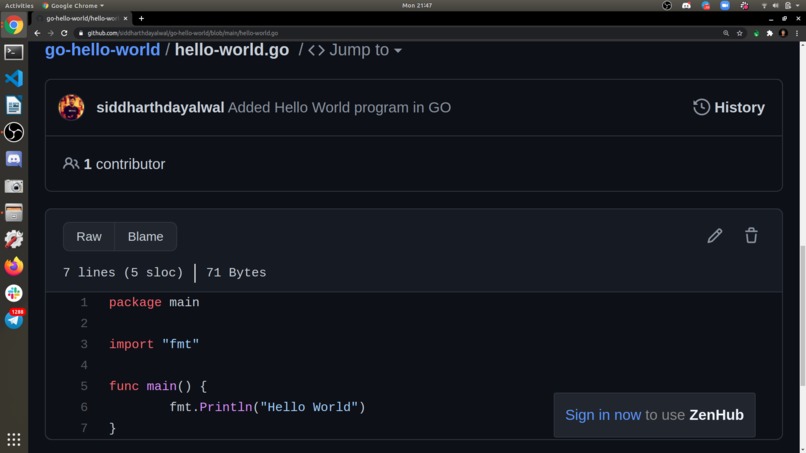806x453 pixels.
Task: Close the go-hello-world browser tab
Action: click(125, 19)
